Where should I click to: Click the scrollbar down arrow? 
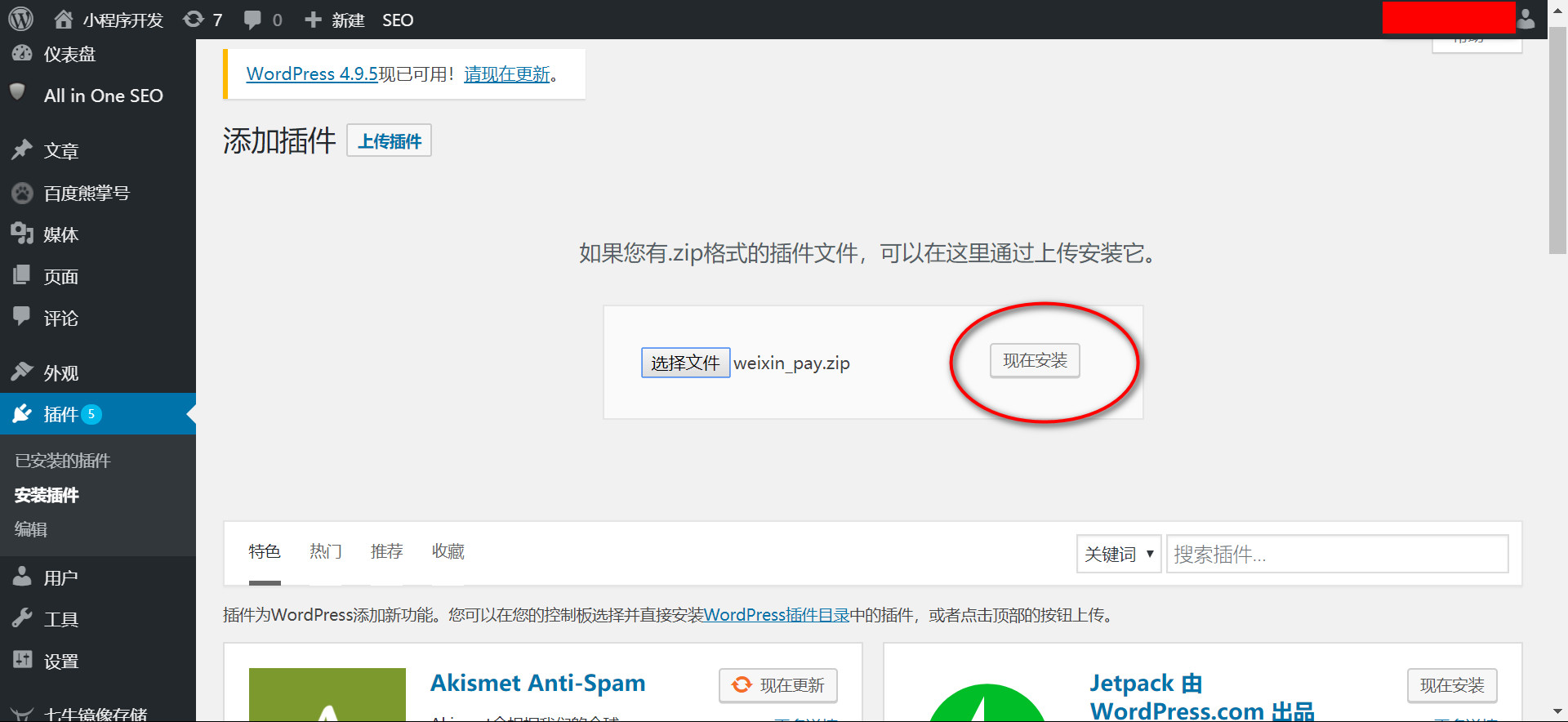pos(1558,712)
